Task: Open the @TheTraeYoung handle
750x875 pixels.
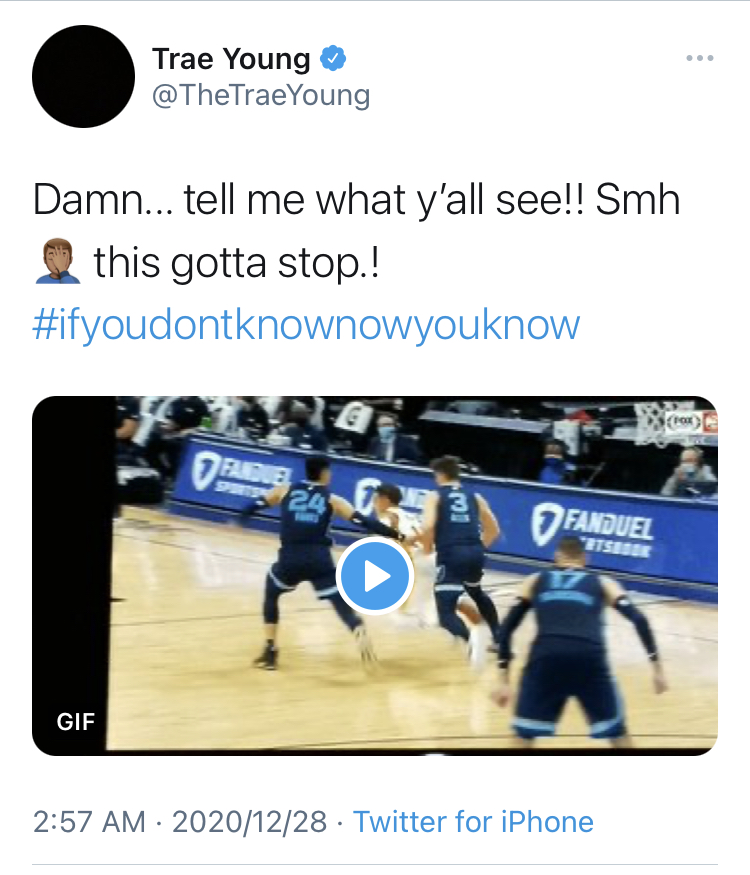Action: (x=261, y=95)
